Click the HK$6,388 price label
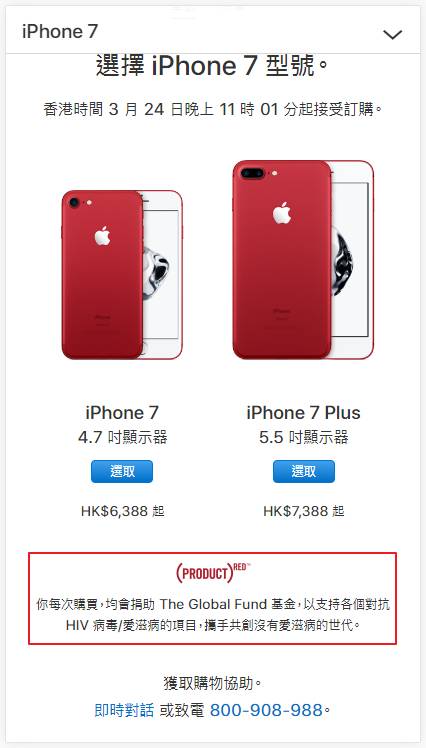This screenshot has height=748, width=426. (123, 511)
